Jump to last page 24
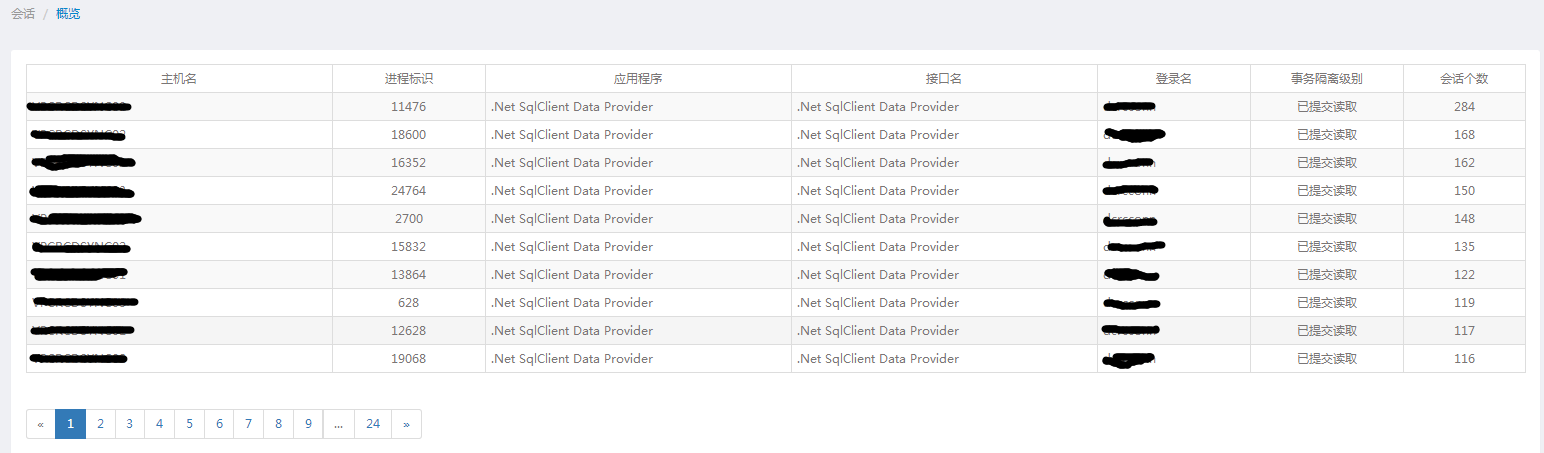Image resolution: width=1544 pixels, height=453 pixels. pyautogui.click(x=373, y=424)
